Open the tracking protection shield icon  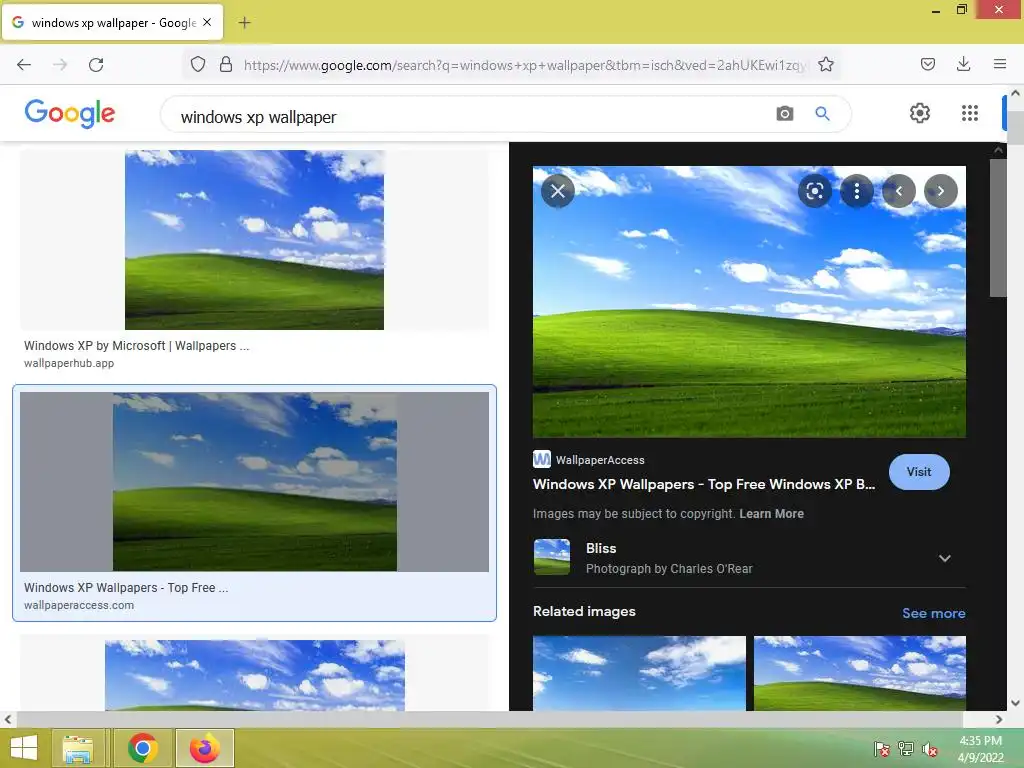coord(198,65)
